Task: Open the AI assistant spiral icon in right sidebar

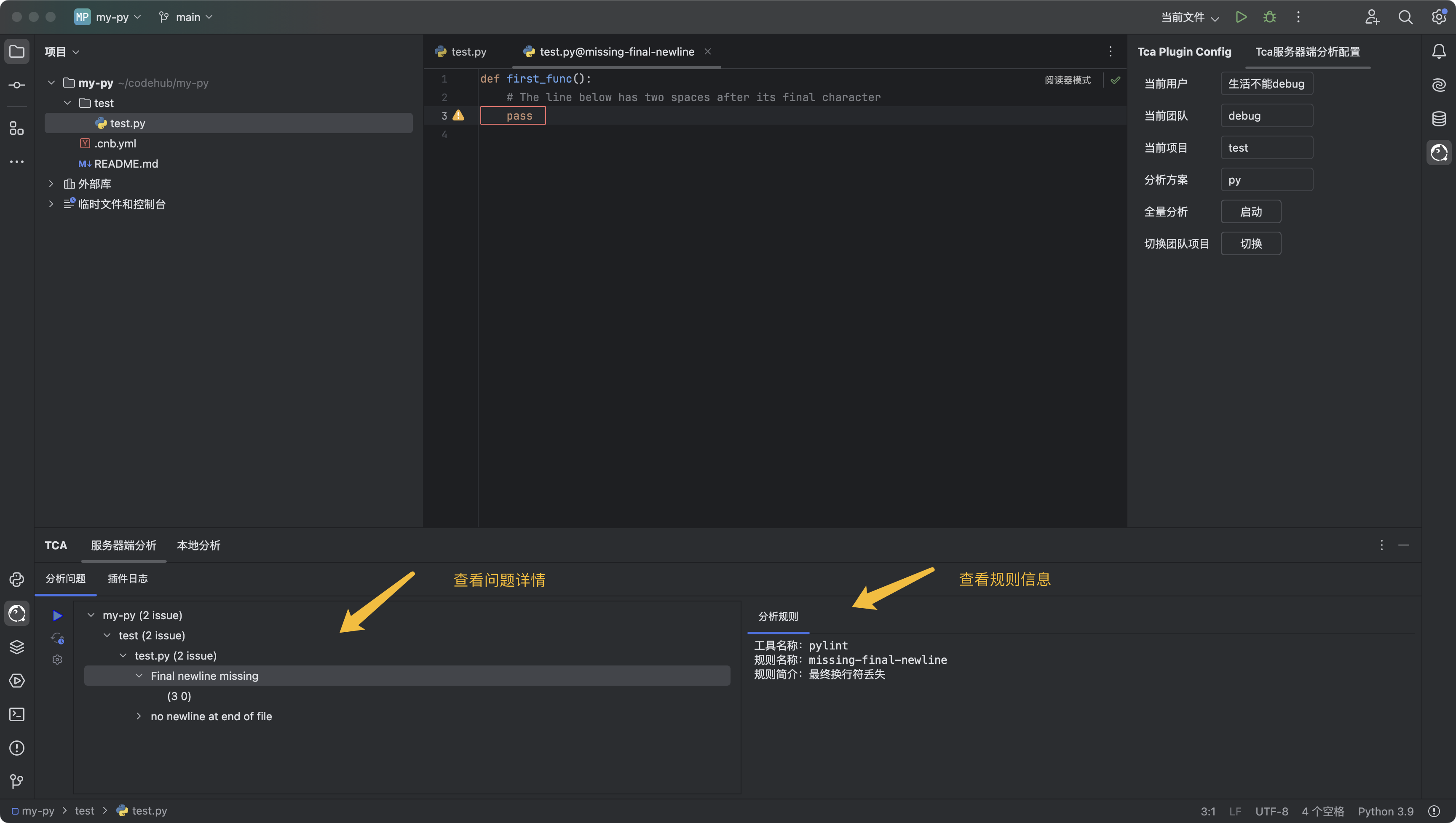Action: (x=1439, y=86)
